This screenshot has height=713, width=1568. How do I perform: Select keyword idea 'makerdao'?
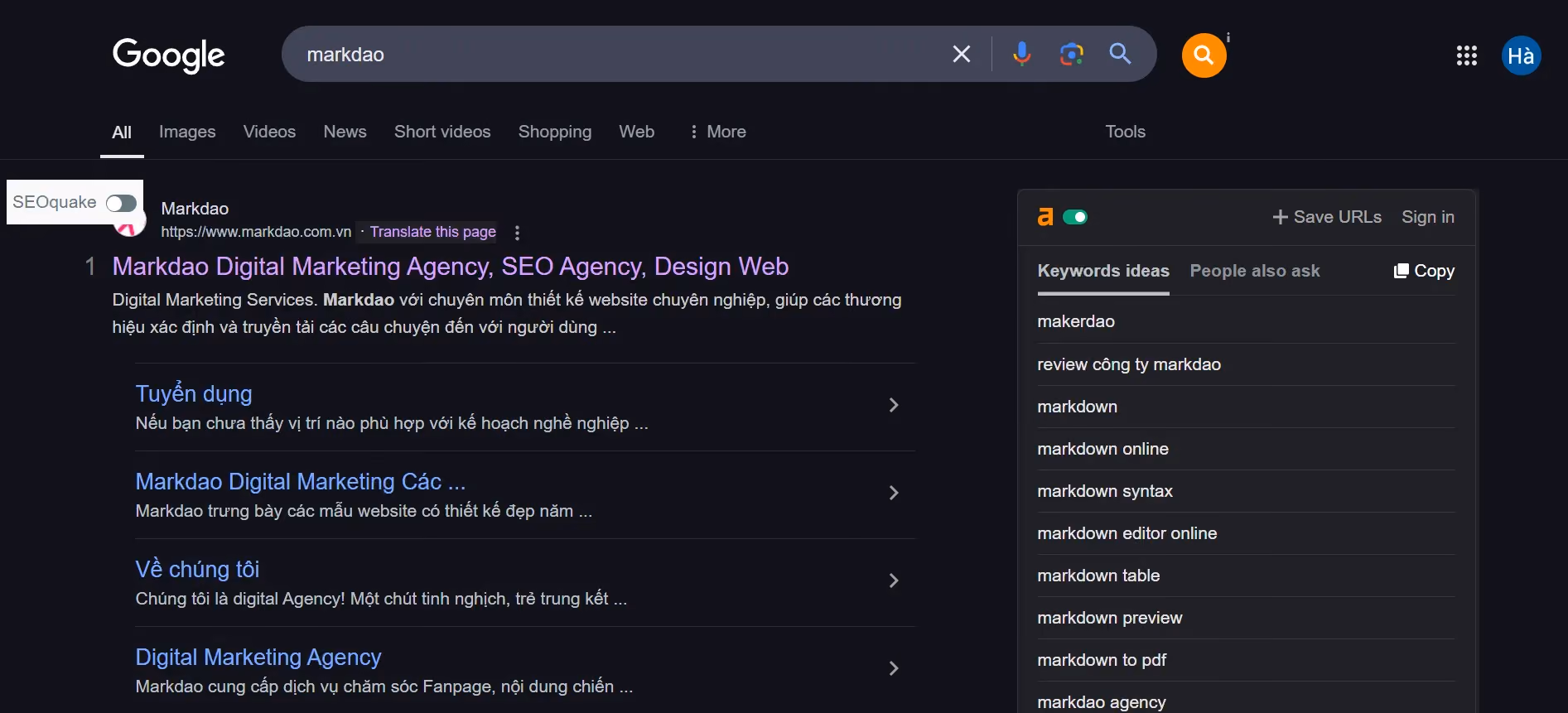pyautogui.click(x=1076, y=321)
